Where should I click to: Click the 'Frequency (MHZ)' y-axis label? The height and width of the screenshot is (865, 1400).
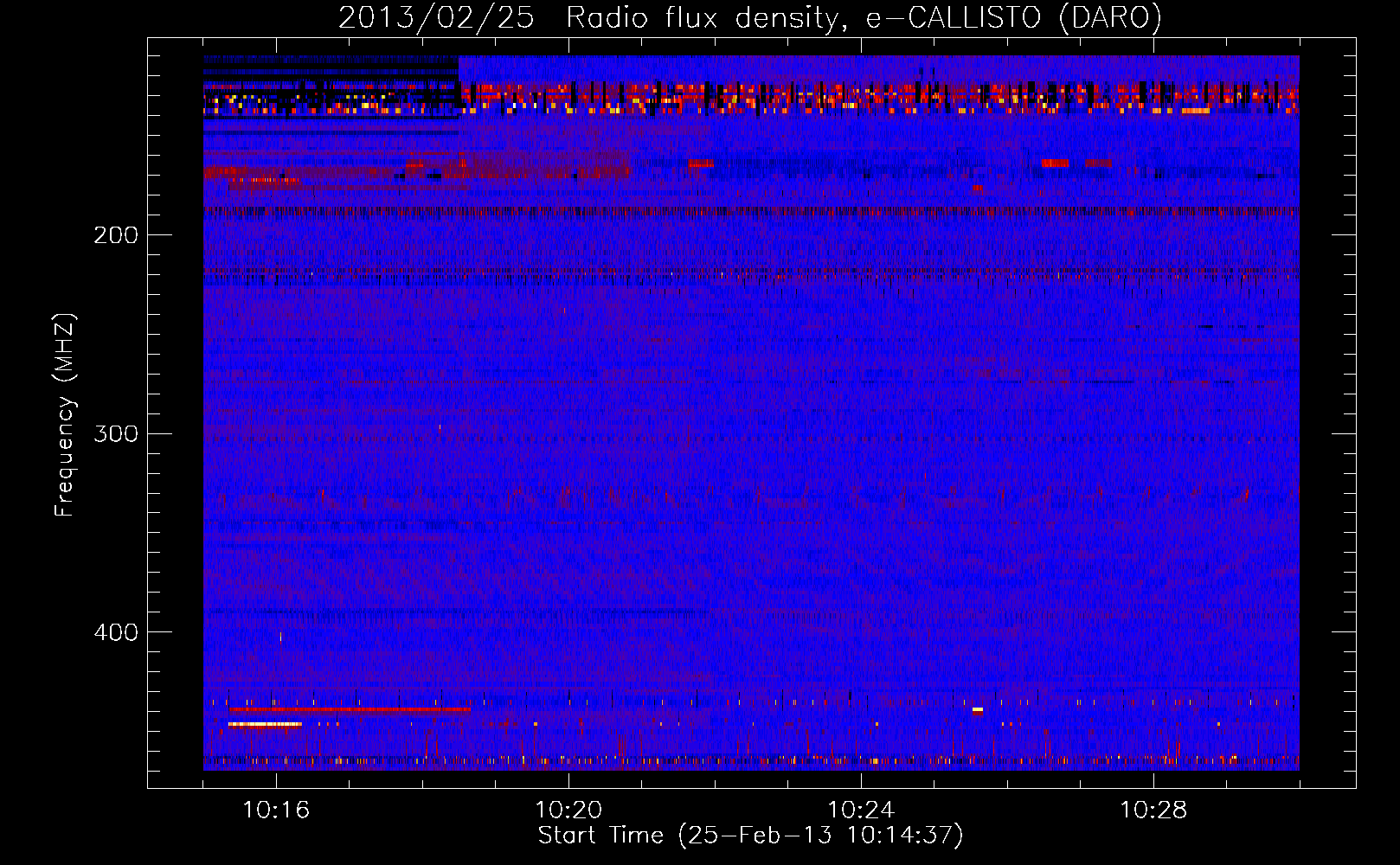66,414
